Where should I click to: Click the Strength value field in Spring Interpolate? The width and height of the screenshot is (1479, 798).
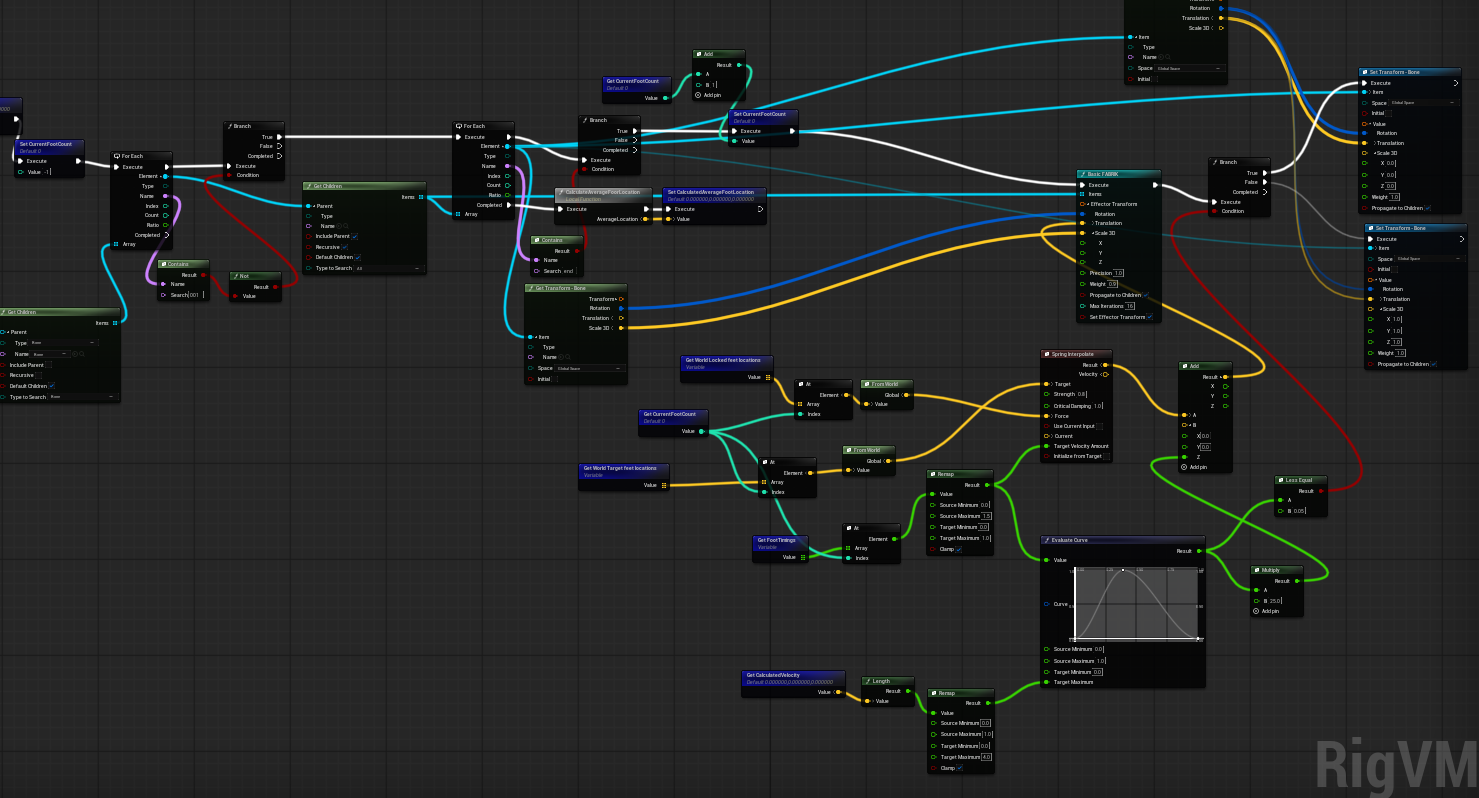(1081, 394)
